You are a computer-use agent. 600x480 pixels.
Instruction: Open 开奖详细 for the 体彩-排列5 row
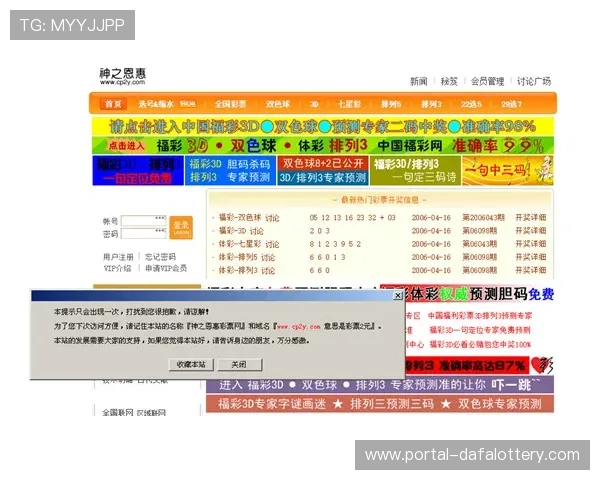coord(531,257)
